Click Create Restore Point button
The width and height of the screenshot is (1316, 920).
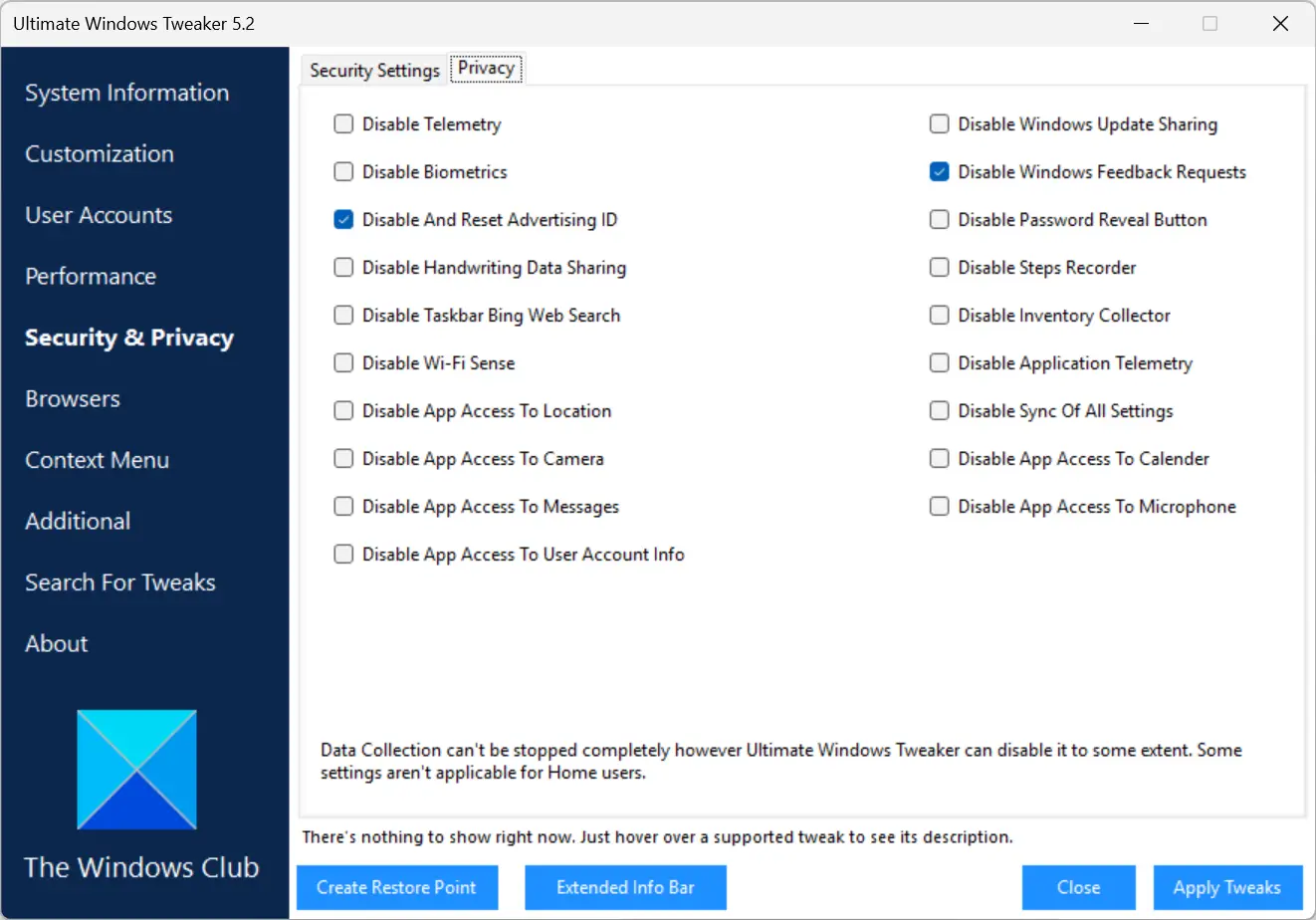(x=397, y=887)
